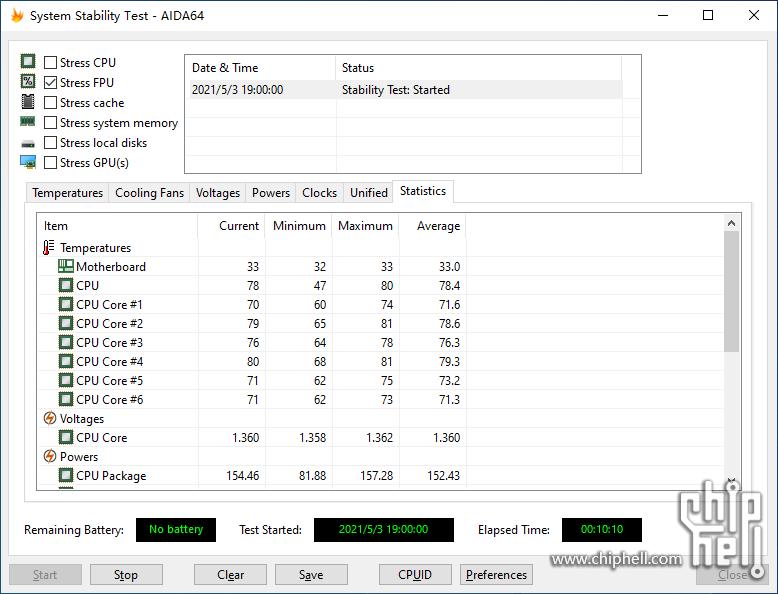Viewport: 778px width, 594px height.
Task: Click the greyed Start button
Action: point(45,575)
